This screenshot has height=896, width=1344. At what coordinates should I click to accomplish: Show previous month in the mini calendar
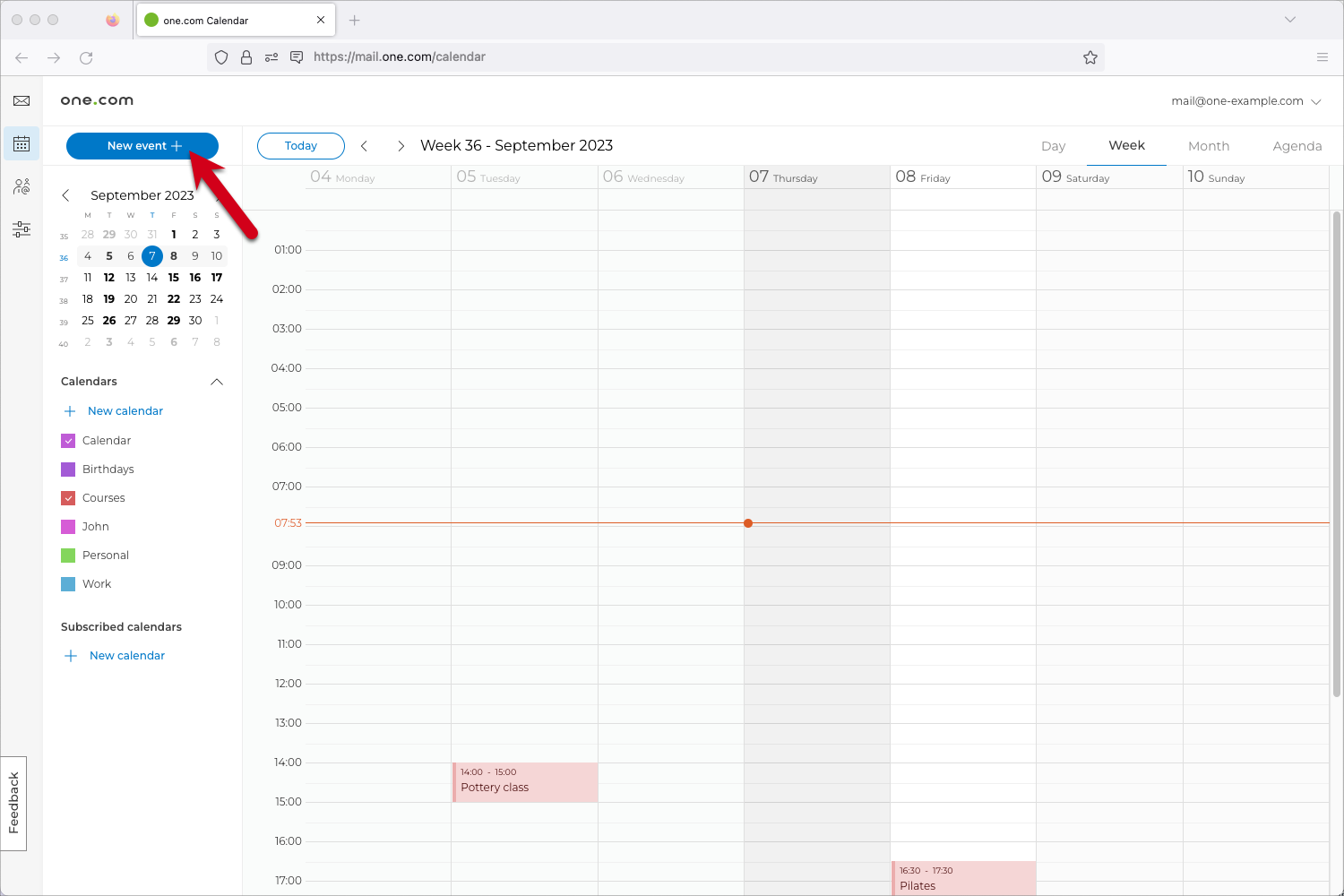[x=65, y=195]
